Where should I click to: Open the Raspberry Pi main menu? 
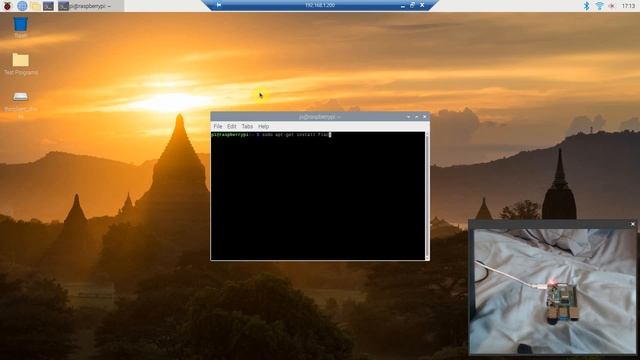click(7, 6)
